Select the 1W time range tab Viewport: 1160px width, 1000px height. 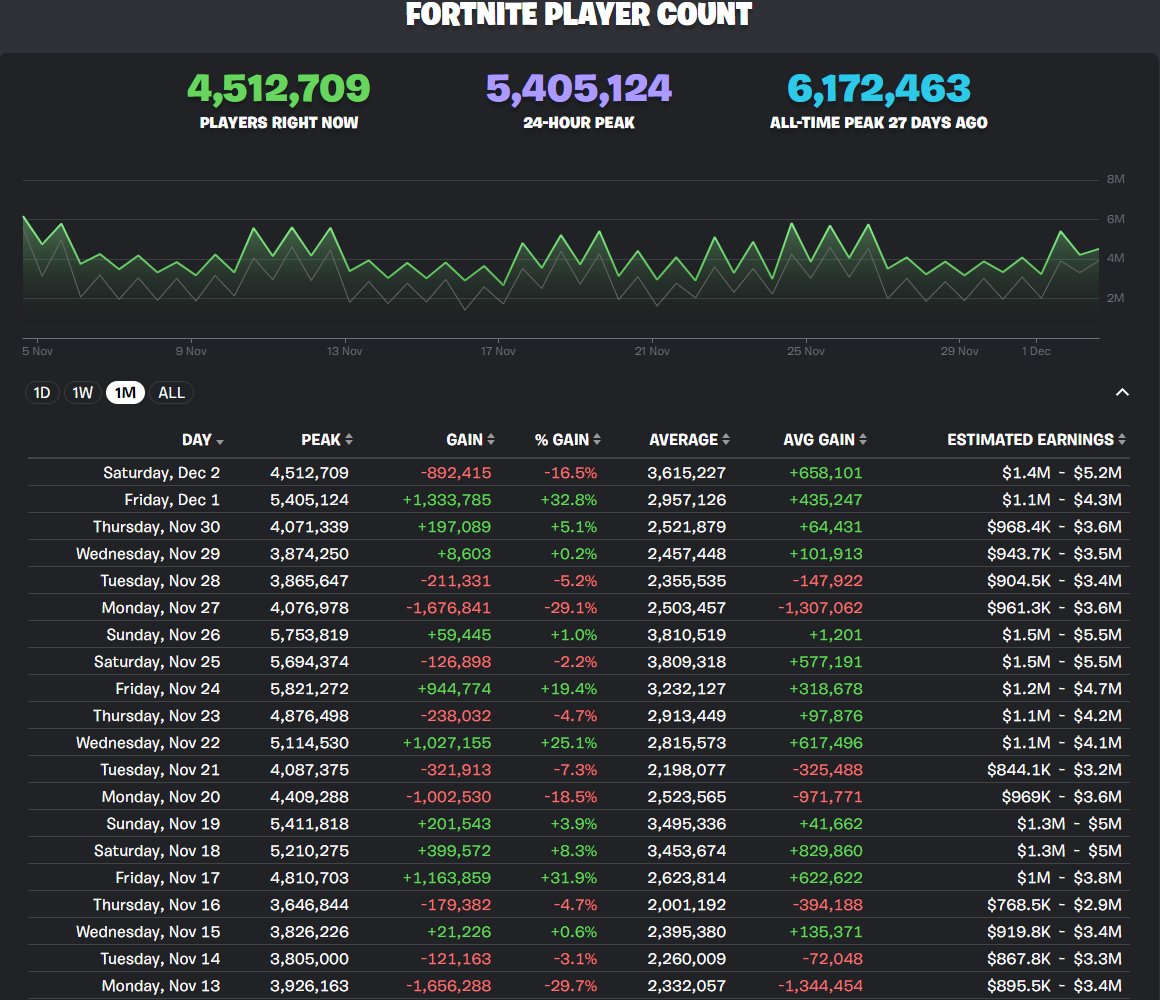(82, 393)
